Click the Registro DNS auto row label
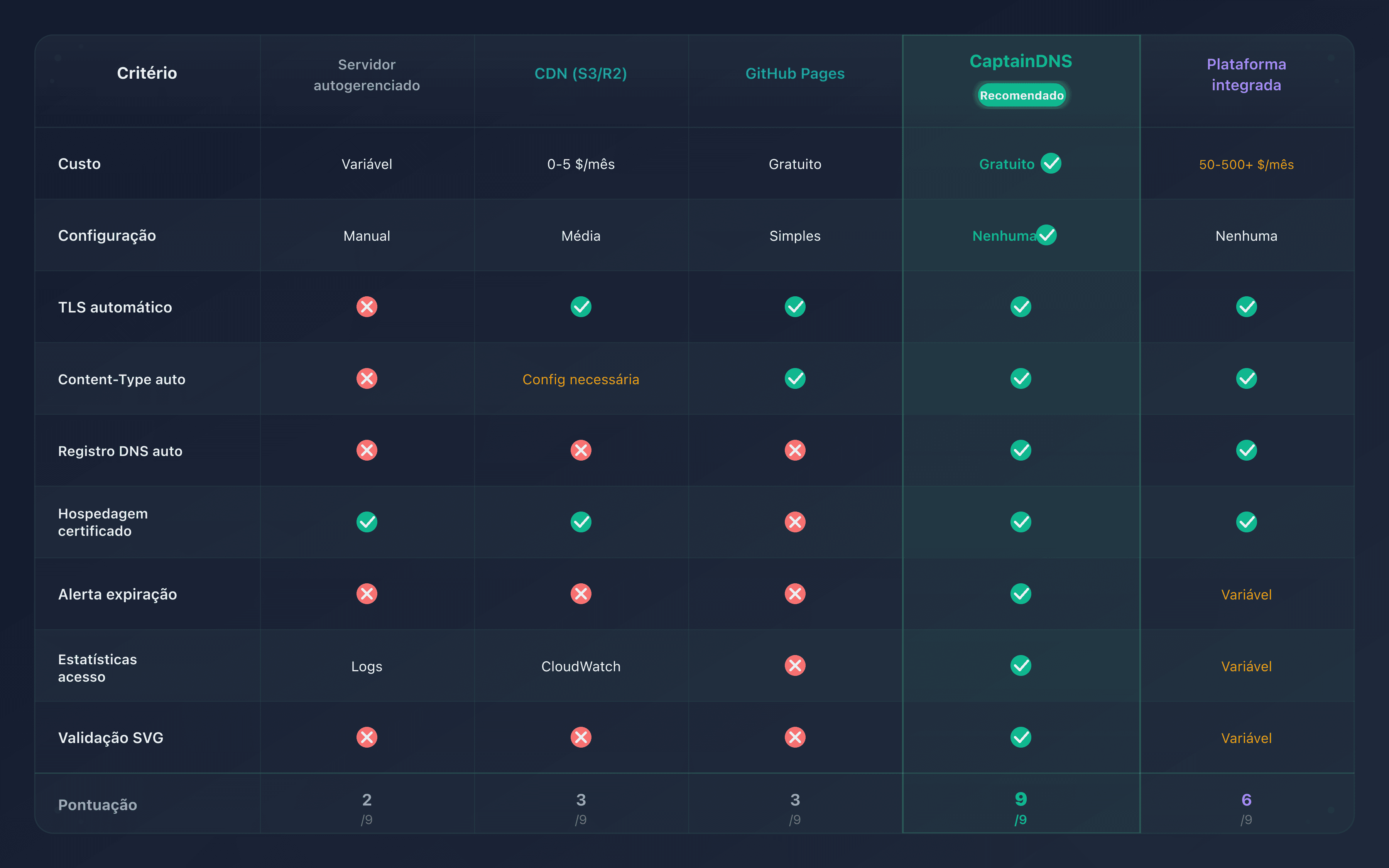 (x=120, y=451)
